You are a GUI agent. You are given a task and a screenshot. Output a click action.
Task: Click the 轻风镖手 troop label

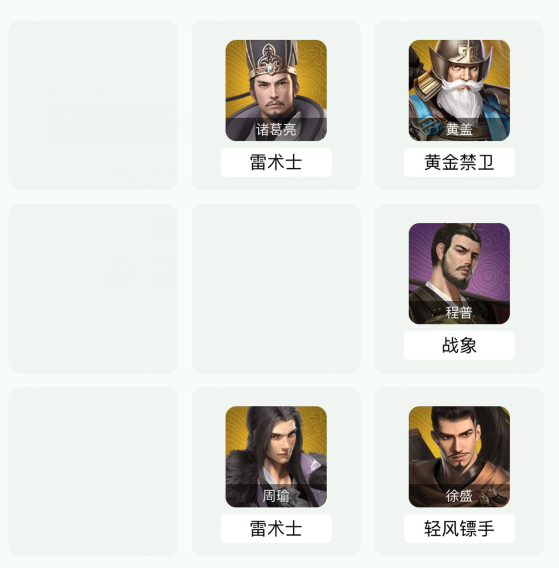point(459,529)
